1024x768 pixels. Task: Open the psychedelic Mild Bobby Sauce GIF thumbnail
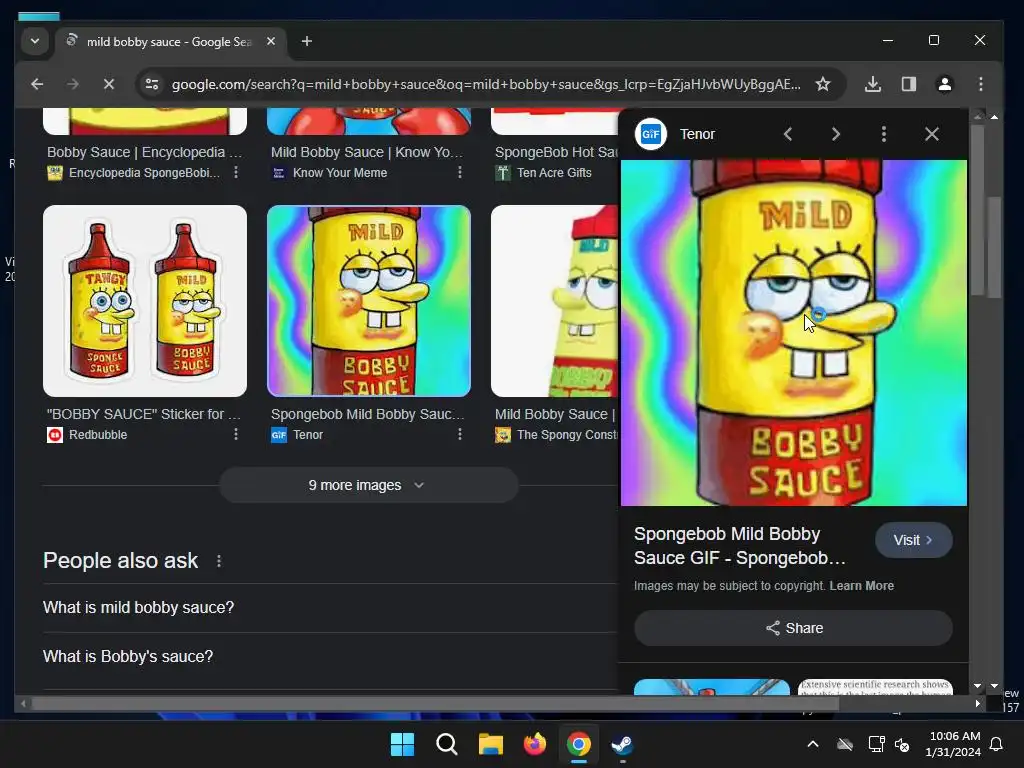(x=369, y=301)
